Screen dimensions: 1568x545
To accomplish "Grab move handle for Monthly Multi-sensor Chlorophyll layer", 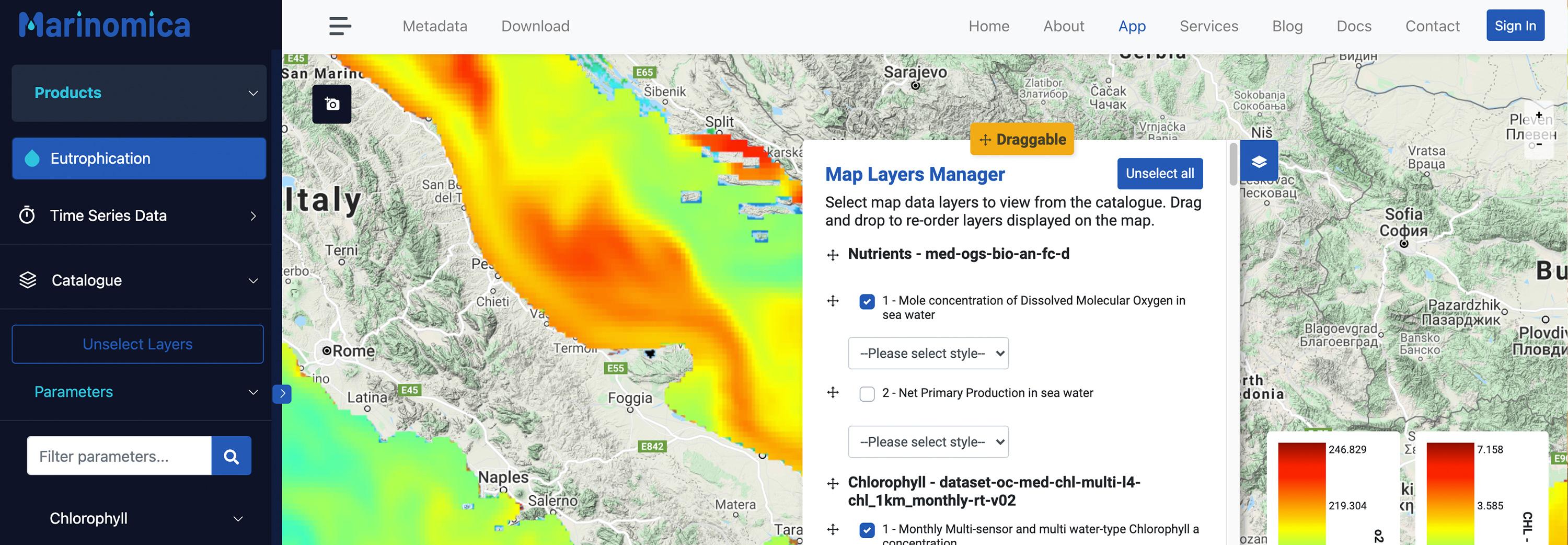I will click(x=833, y=529).
